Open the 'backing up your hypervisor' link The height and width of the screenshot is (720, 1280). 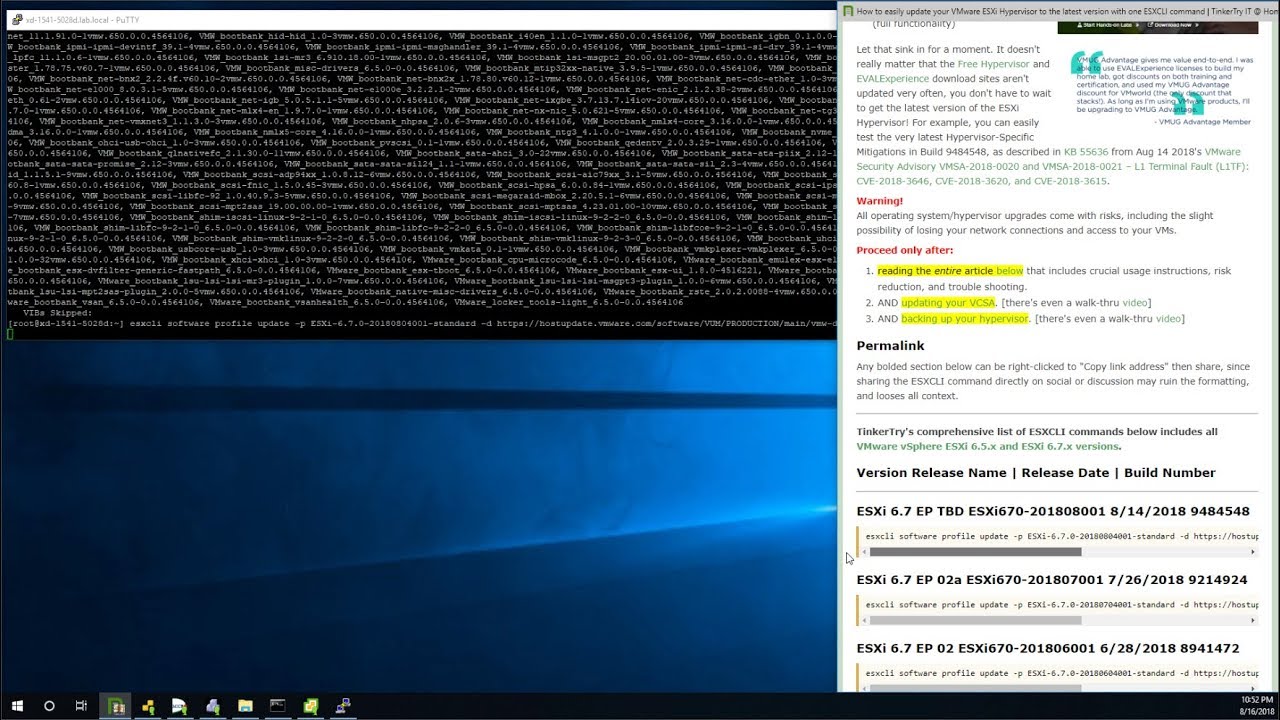[964, 319]
